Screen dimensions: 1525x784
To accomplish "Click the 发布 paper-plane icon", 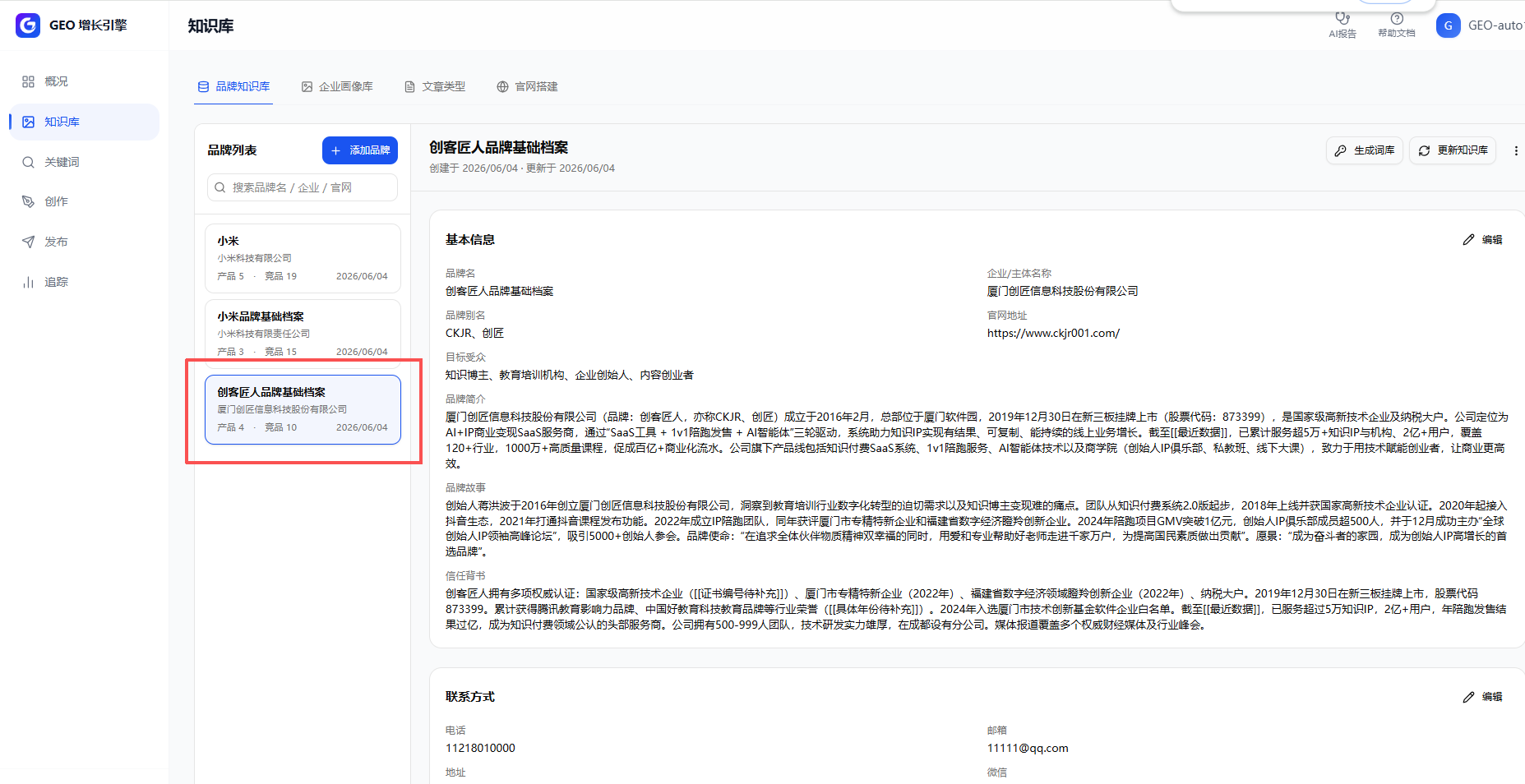I will click(x=29, y=242).
